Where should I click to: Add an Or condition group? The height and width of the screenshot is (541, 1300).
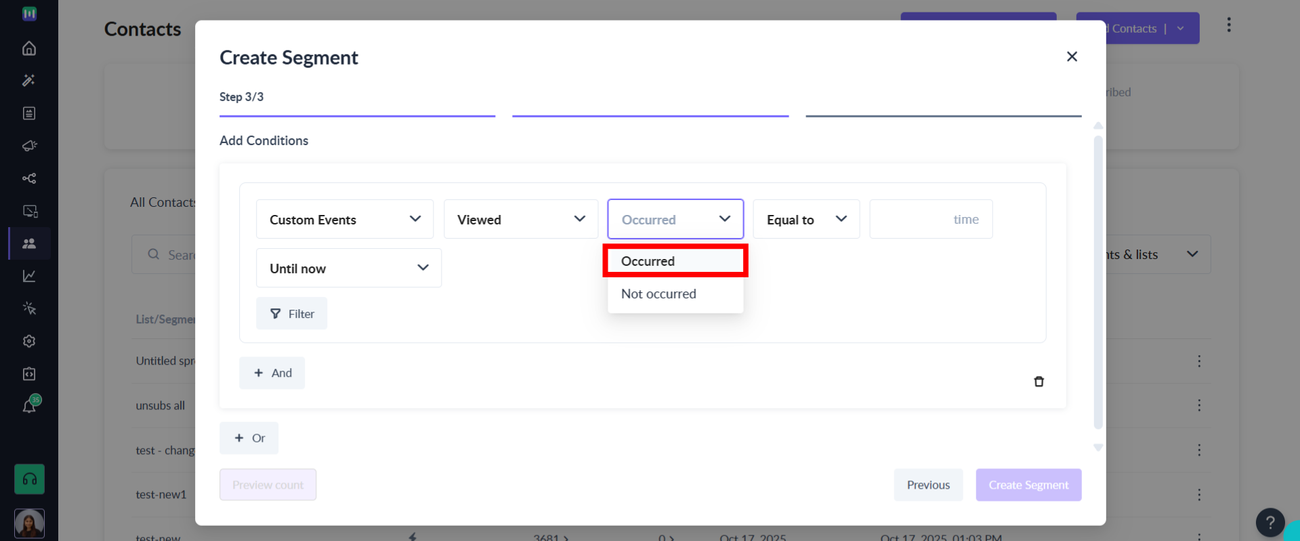249,438
